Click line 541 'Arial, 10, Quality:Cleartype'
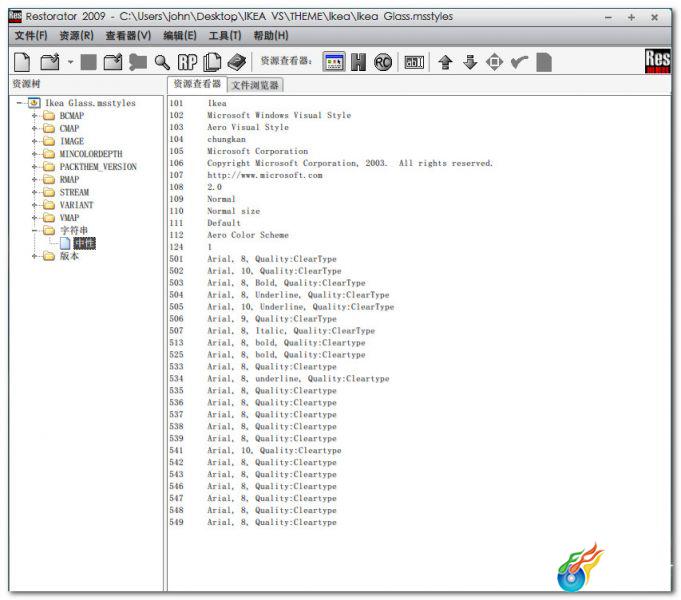681x600 pixels. click(274, 451)
